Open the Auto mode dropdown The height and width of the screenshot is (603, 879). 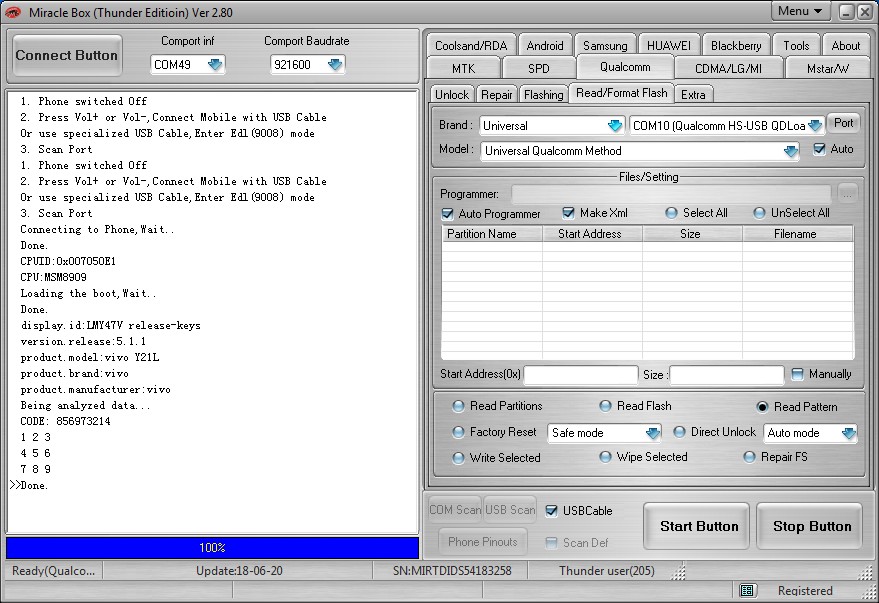[x=848, y=433]
